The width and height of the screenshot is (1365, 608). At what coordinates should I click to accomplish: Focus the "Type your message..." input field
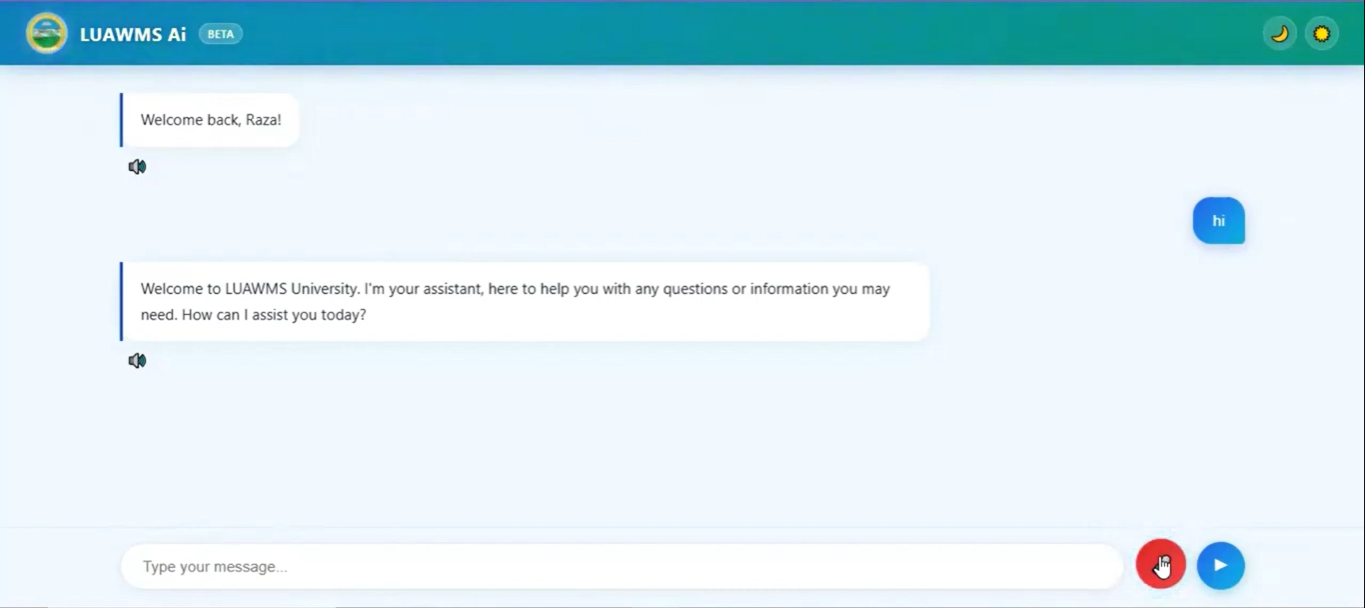pyautogui.click(x=622, y=566)
